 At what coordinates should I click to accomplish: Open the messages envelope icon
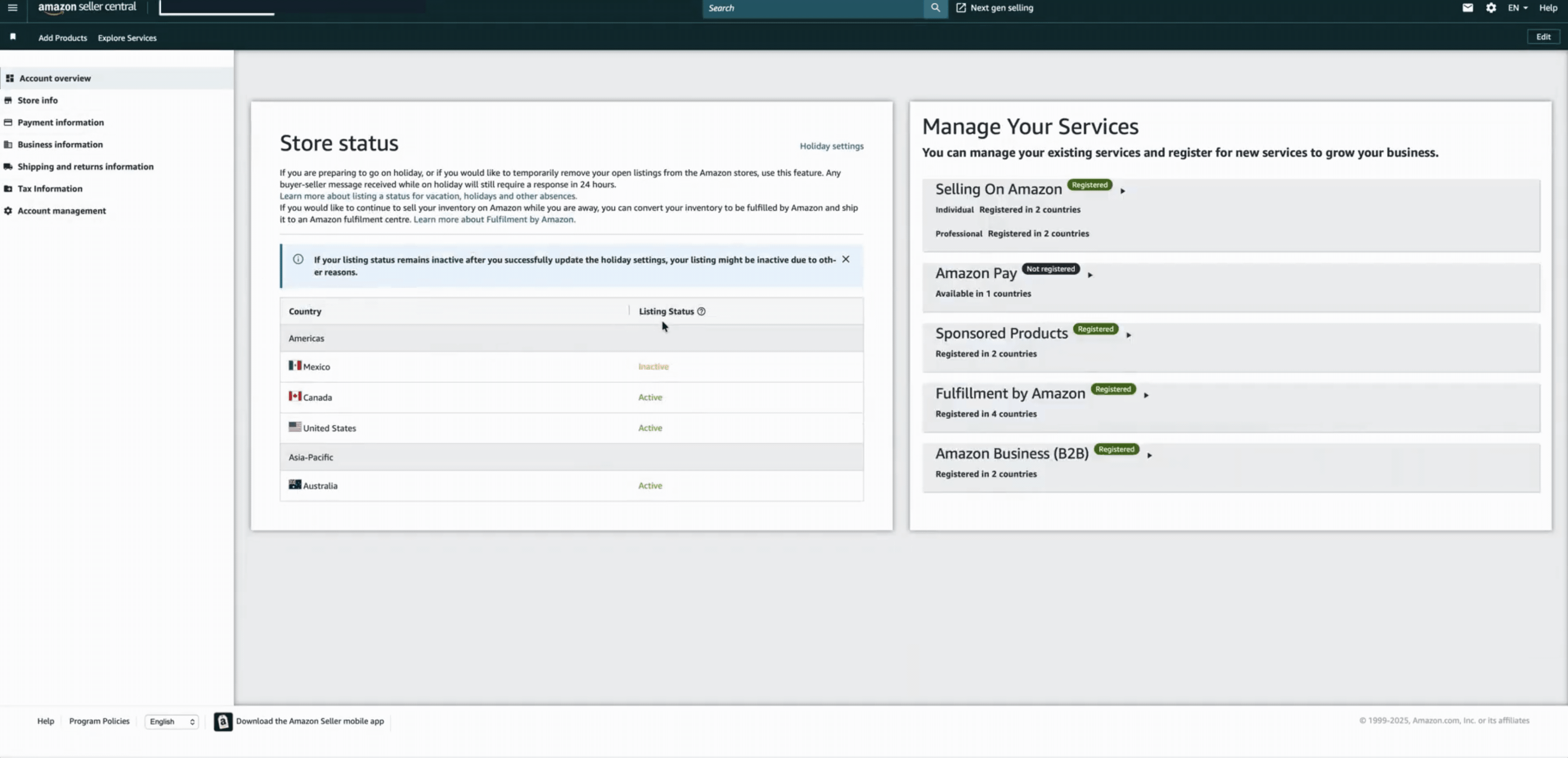point(1468,8)
